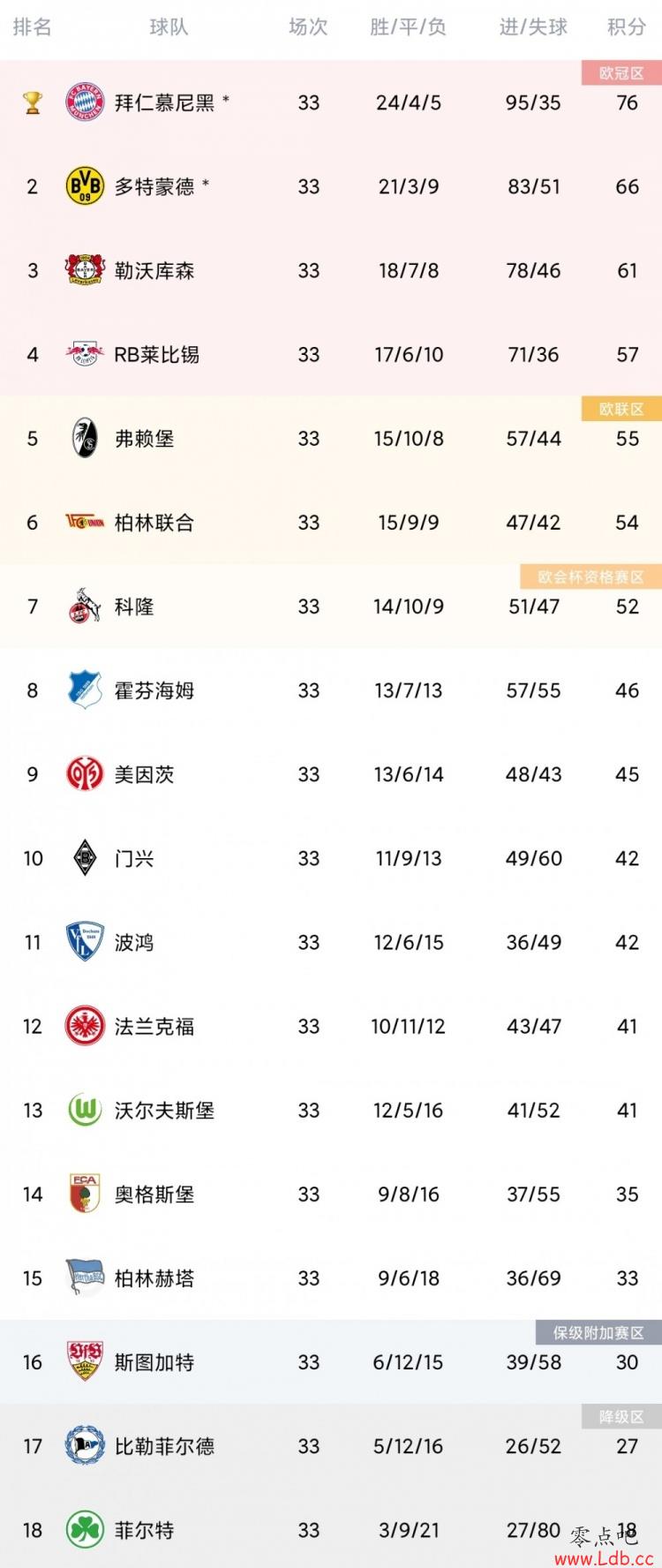Screen dimensions: 662x1568
Task: Select the Wolfsburg green W logo
Action: 86,1110
